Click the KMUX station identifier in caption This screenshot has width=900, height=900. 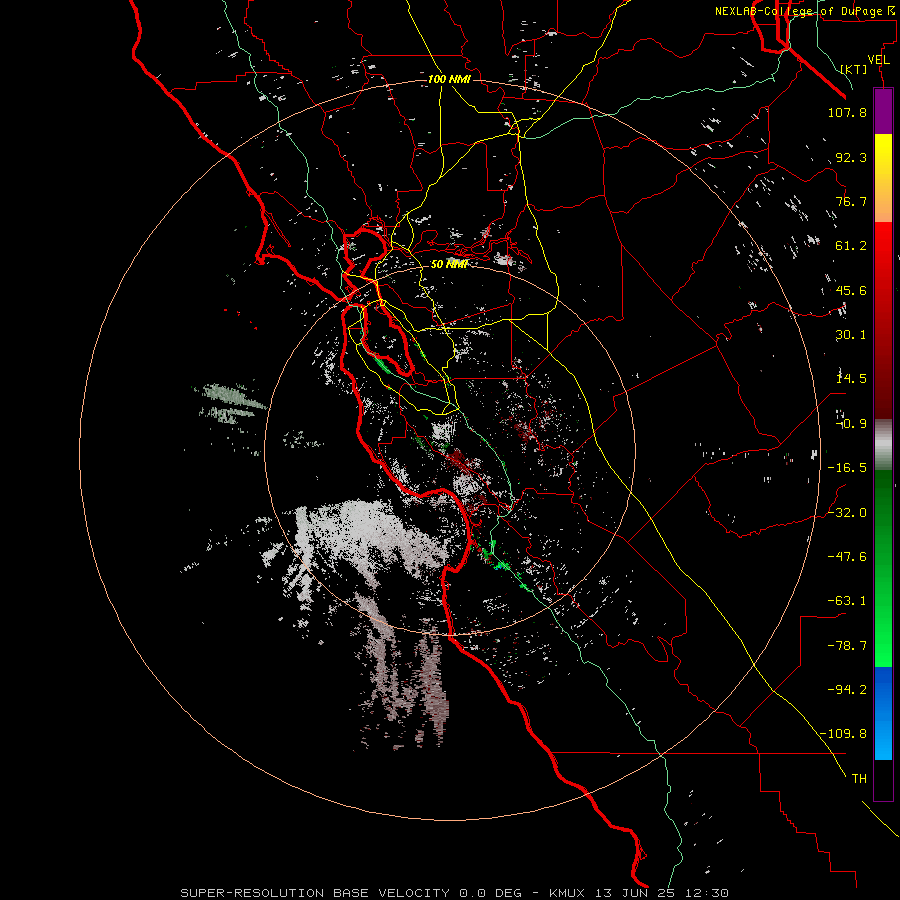point(565,893)
